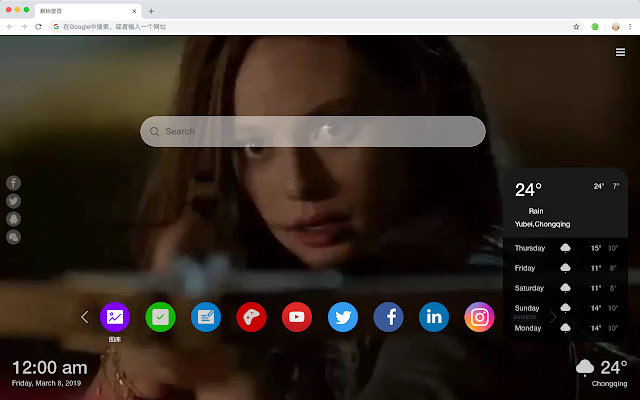640x400 pixels.
Task: Click the browser forward arrow
Action: 24,27
